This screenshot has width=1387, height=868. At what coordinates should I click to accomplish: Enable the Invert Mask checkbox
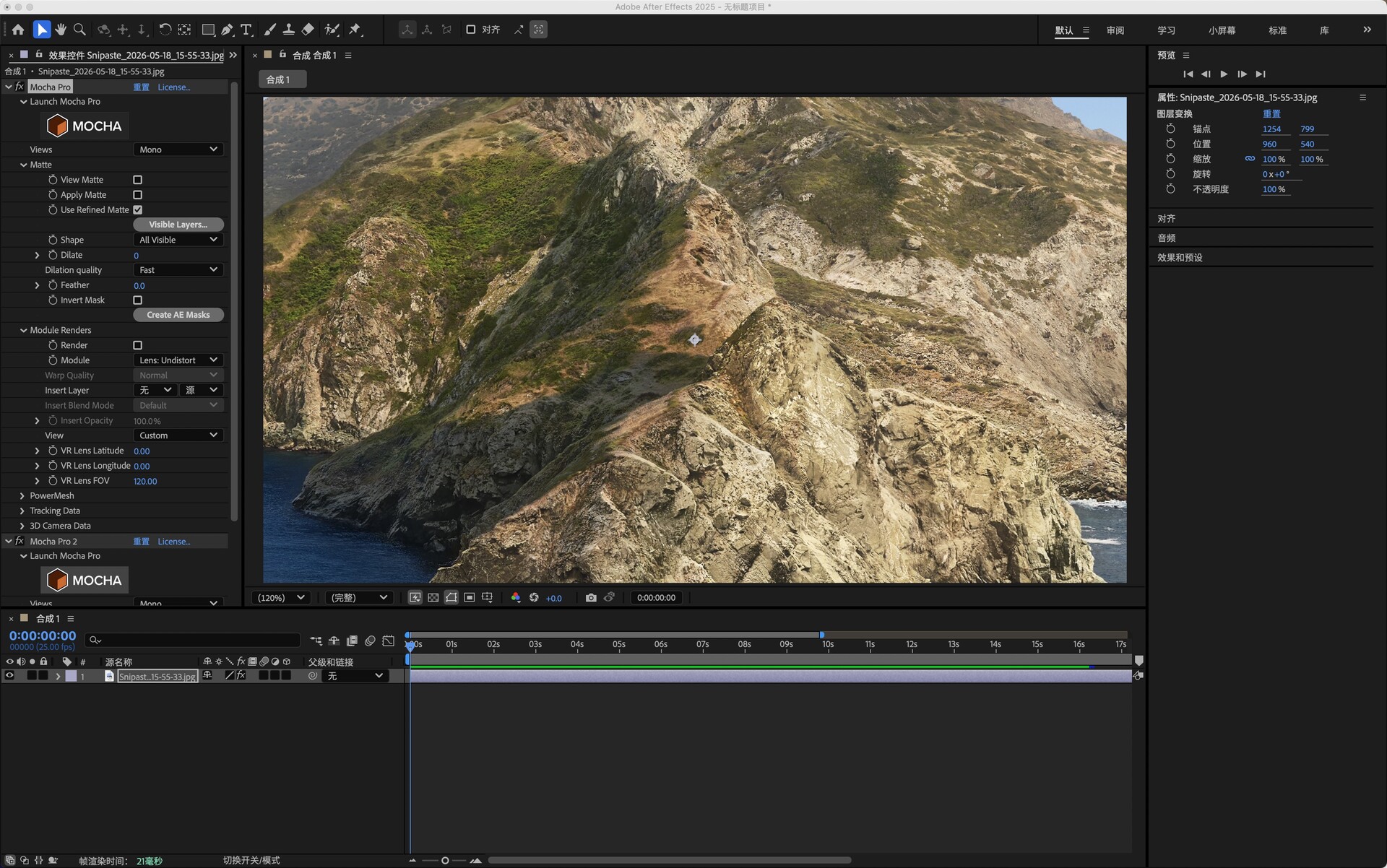coord(137,300)
